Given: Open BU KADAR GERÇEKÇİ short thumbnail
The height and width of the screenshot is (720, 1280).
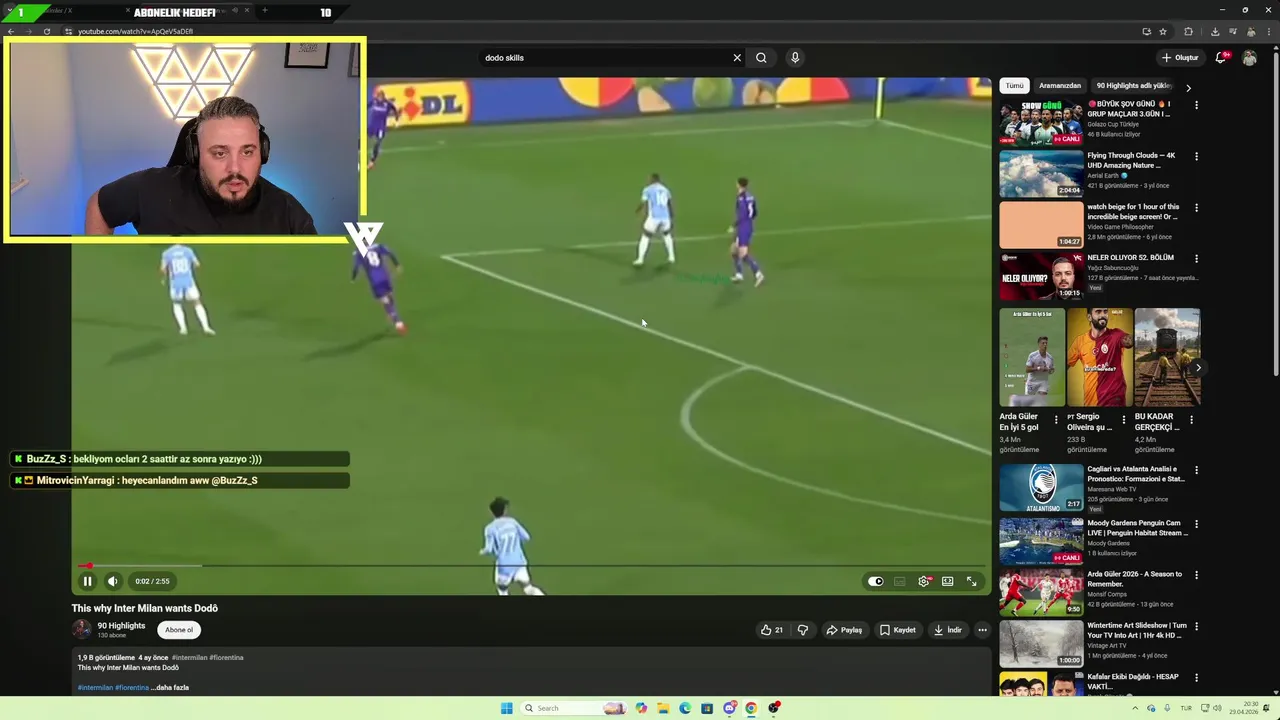Looking at the screenshot, I should point(1167,357).
